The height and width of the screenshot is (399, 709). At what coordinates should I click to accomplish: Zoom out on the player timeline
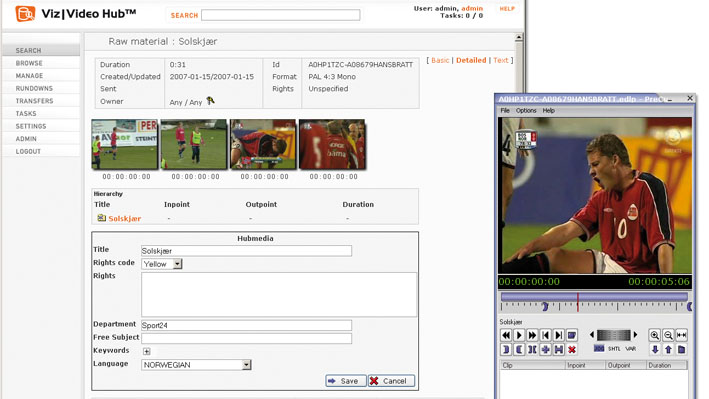pos(668,335)
